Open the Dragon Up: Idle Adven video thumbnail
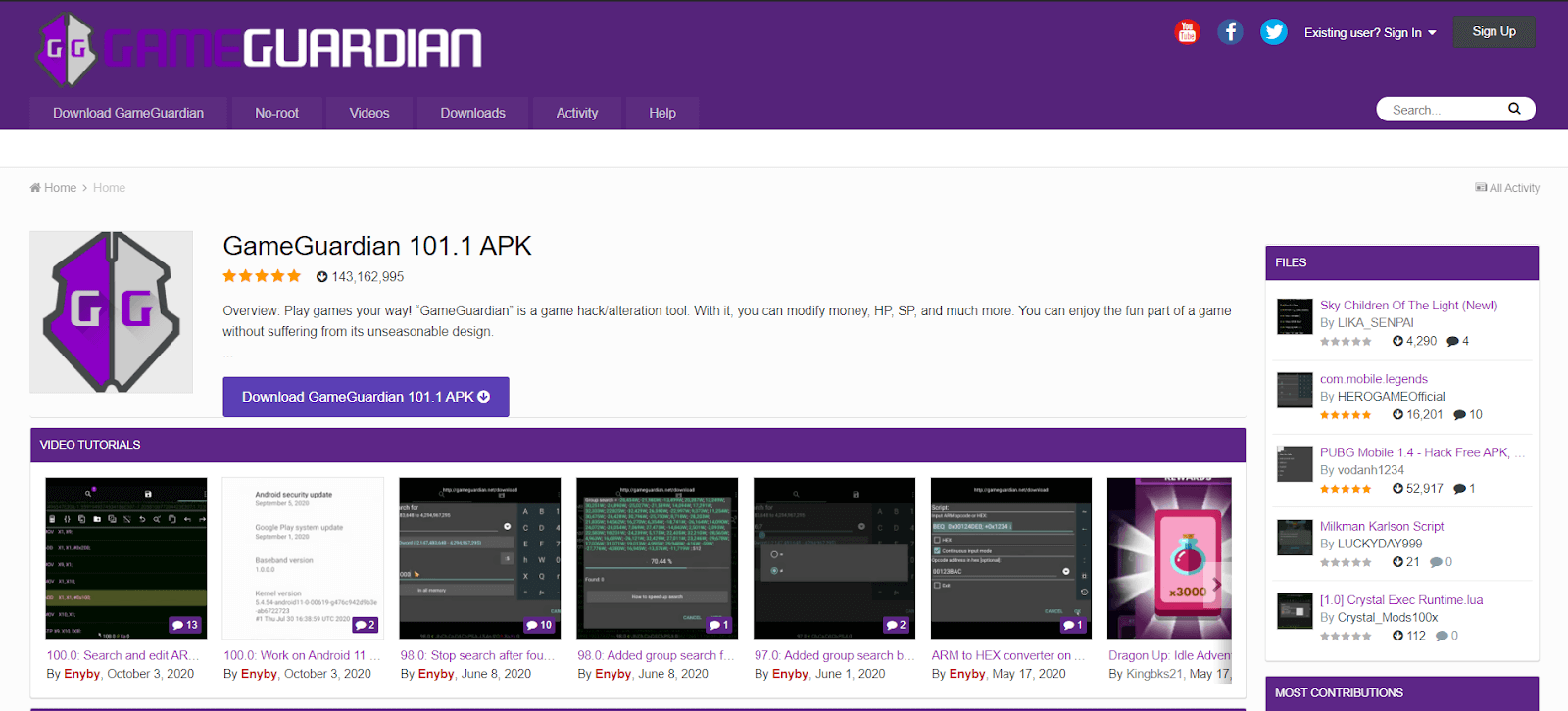Image resolution: width=1568 pixels, height=711 pixels. [x=1169, y=558]
